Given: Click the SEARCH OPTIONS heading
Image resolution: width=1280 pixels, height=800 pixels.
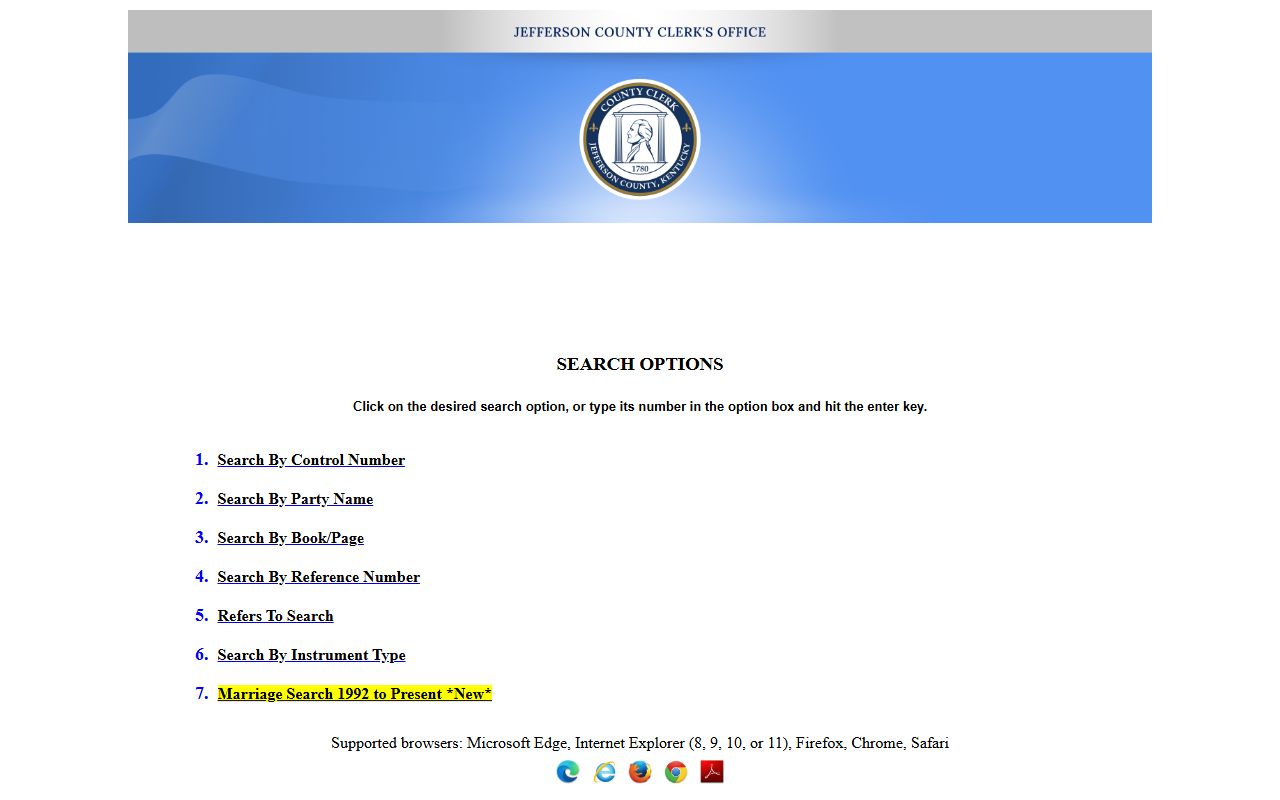Looking at the screenshot, I should coord(640,364).
